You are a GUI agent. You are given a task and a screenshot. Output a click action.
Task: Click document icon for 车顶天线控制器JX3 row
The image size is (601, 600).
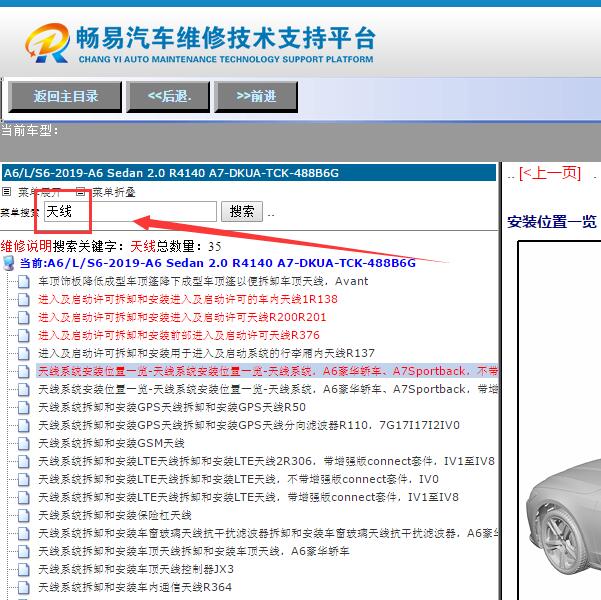(24, 570)
